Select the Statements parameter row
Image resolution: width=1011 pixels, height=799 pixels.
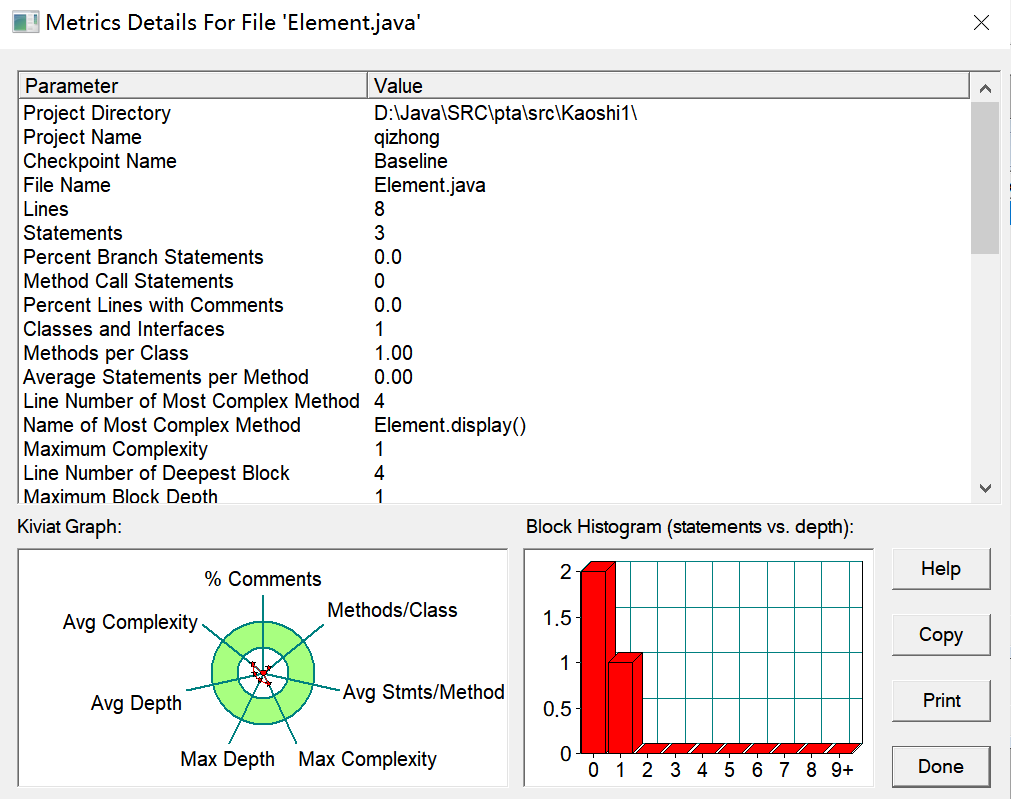click(x=494, y=233)
